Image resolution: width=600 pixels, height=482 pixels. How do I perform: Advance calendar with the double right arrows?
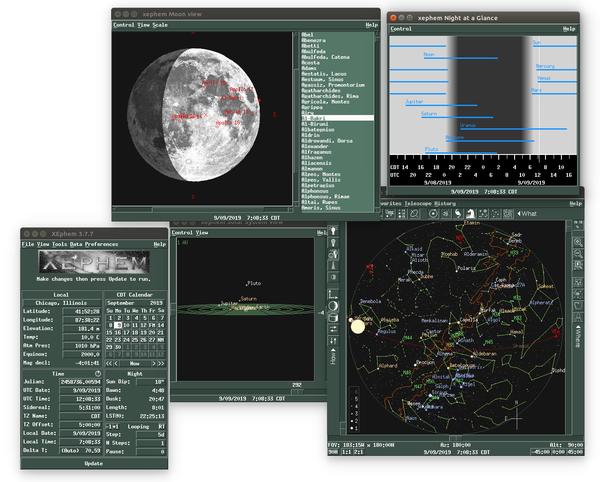point(159,363)
